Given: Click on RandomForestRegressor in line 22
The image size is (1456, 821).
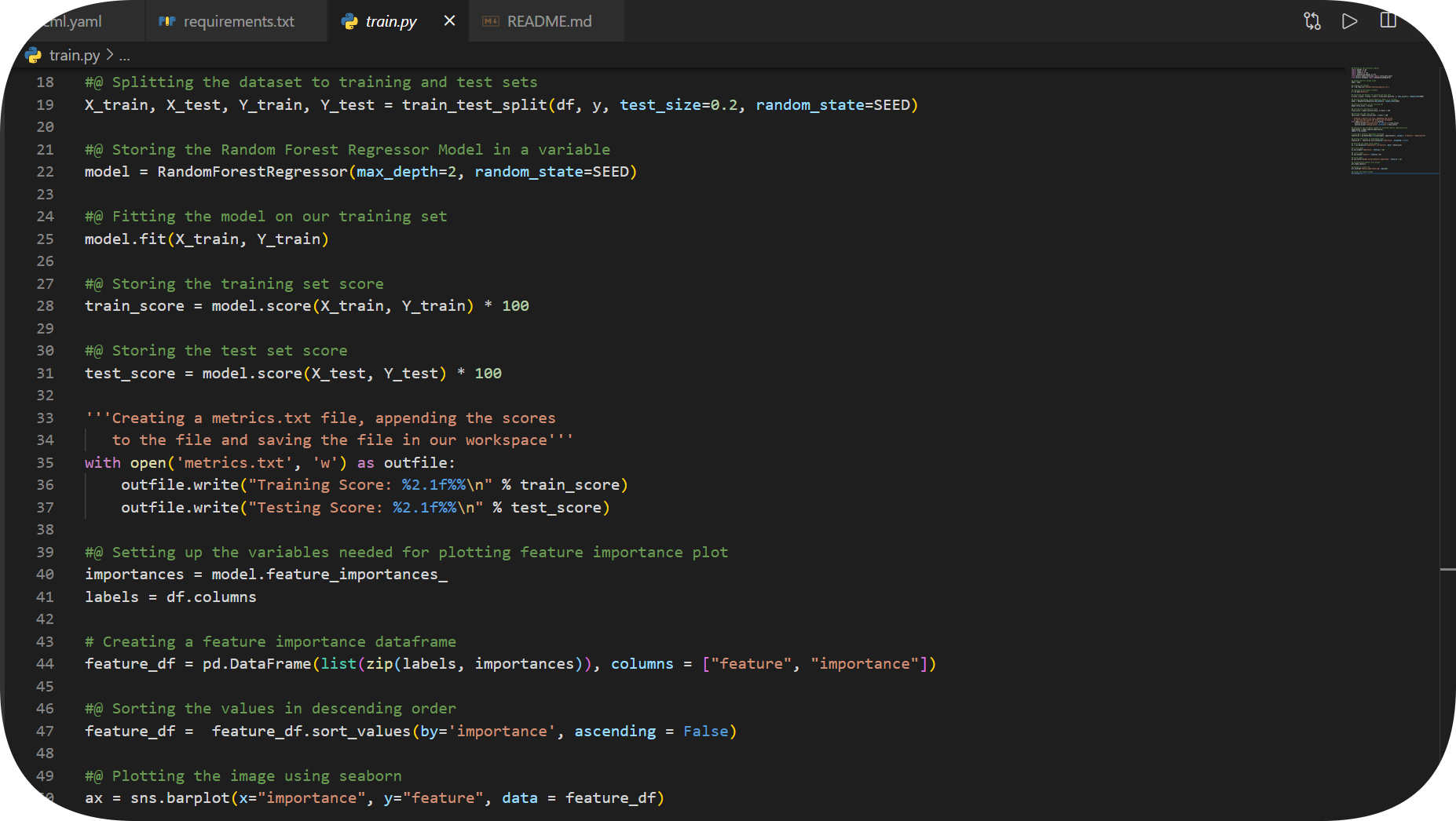Looking at the screenshot, I should coord(252,171).
